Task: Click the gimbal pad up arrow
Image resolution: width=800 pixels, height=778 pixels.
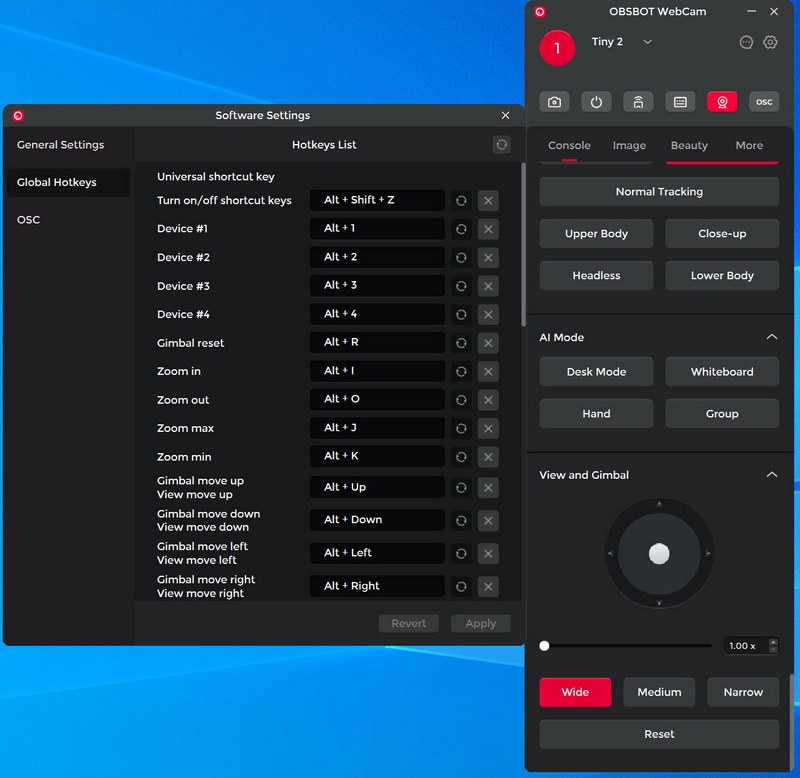Action: click(659, 505)
